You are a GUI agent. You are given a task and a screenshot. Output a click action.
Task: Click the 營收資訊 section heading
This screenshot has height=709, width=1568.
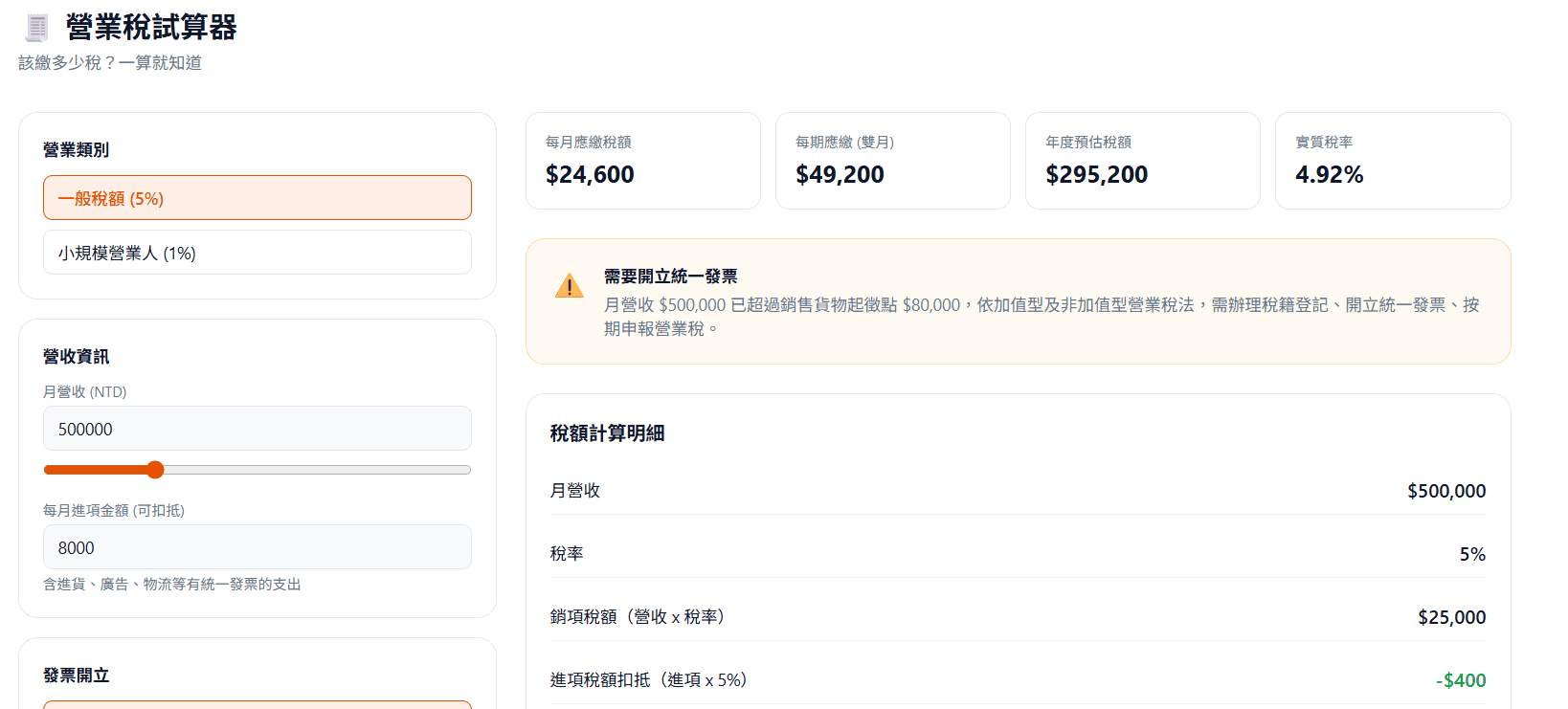pos(76,357)
